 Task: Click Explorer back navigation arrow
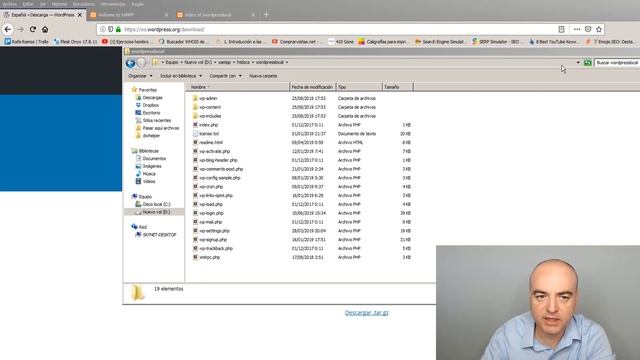[130, 63]
